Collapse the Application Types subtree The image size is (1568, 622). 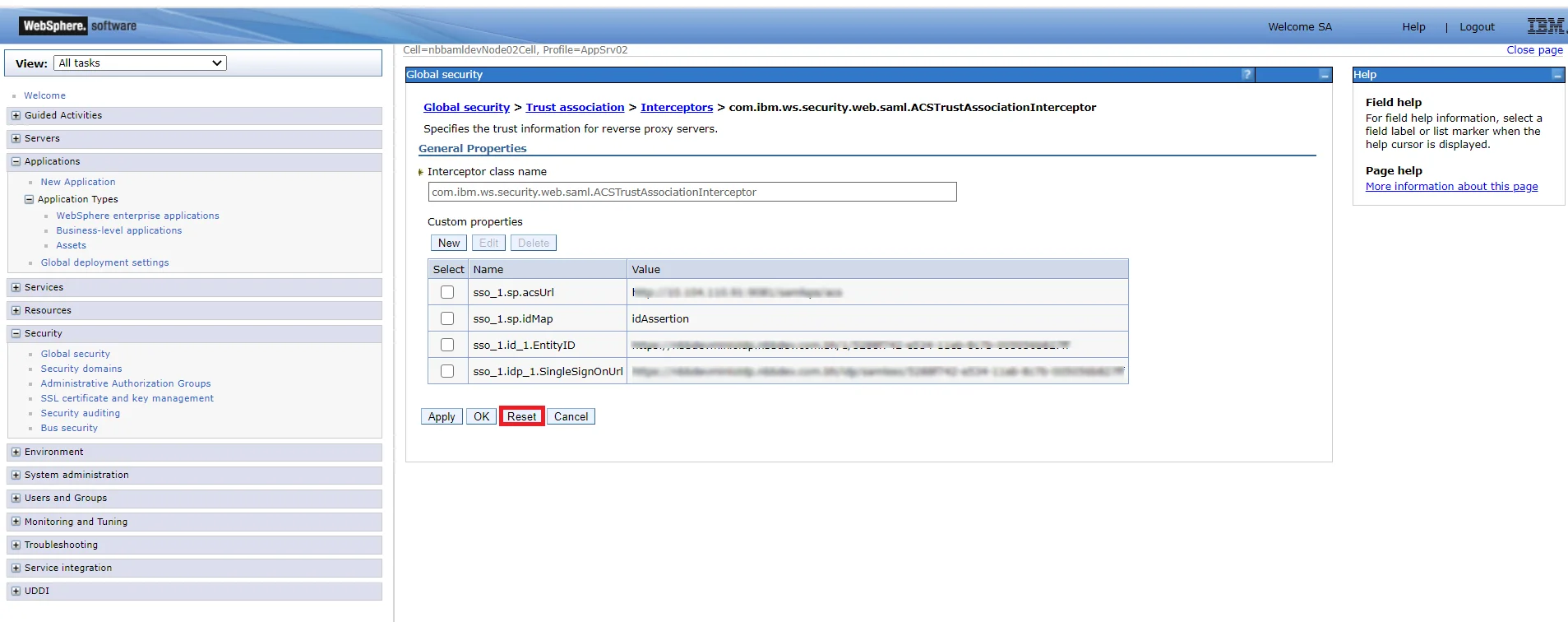(29, 199)
